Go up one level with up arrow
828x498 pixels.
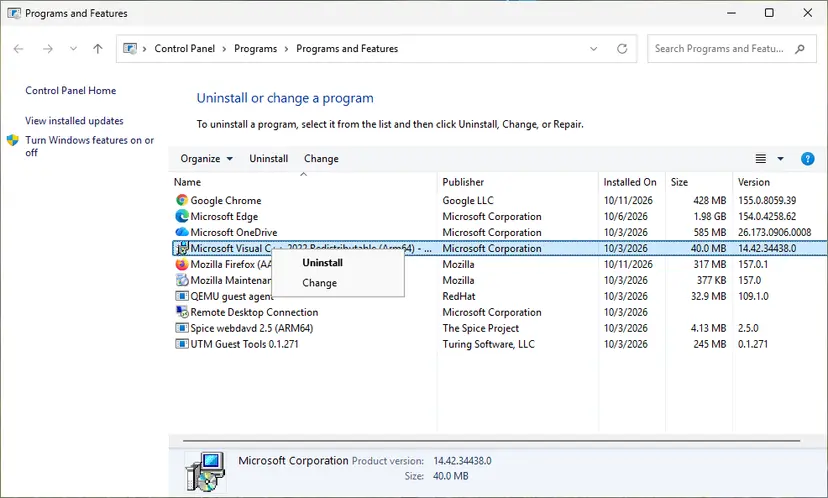pos(98,49)
